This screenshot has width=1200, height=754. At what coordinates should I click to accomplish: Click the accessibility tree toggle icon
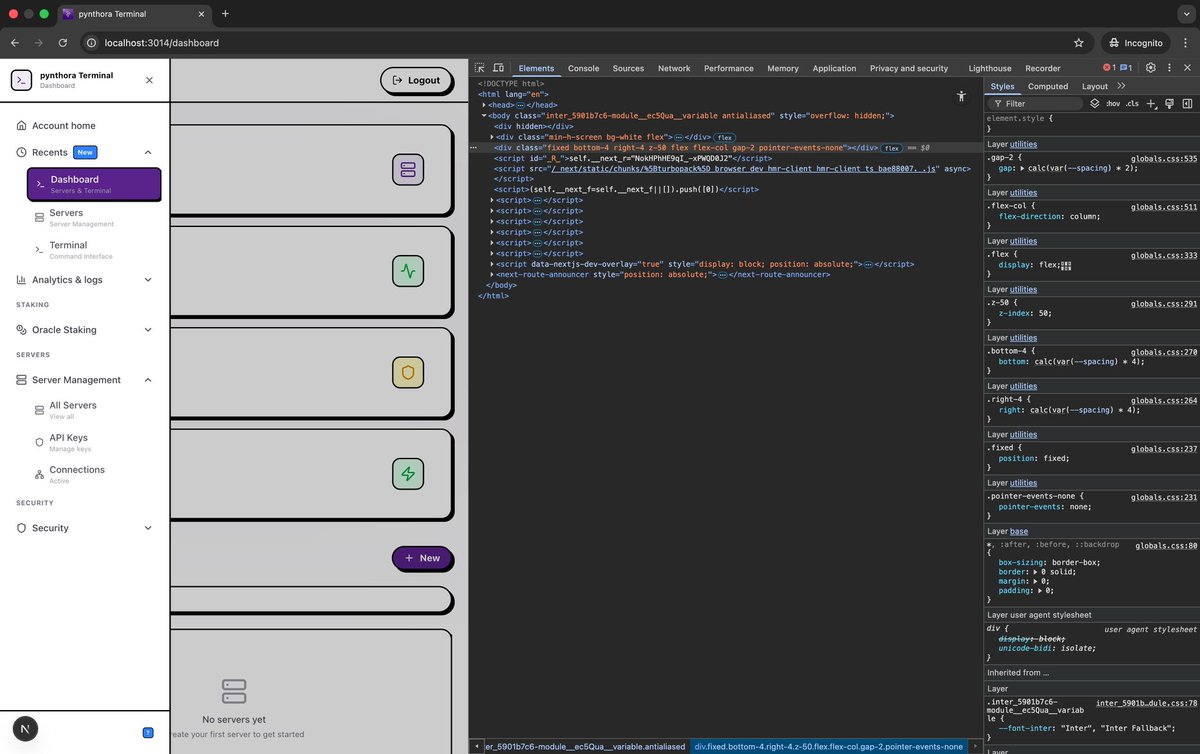(x=961, y=96)
